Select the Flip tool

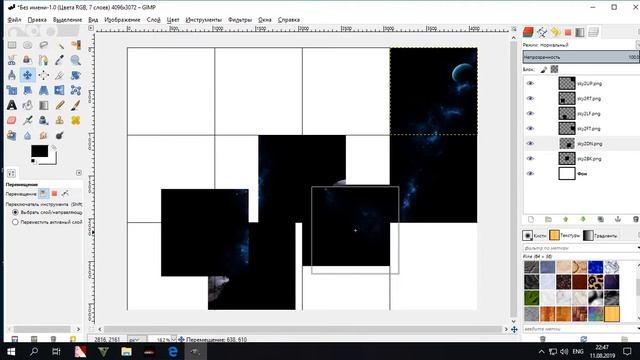pyautogui.click(x=60, y=90)
